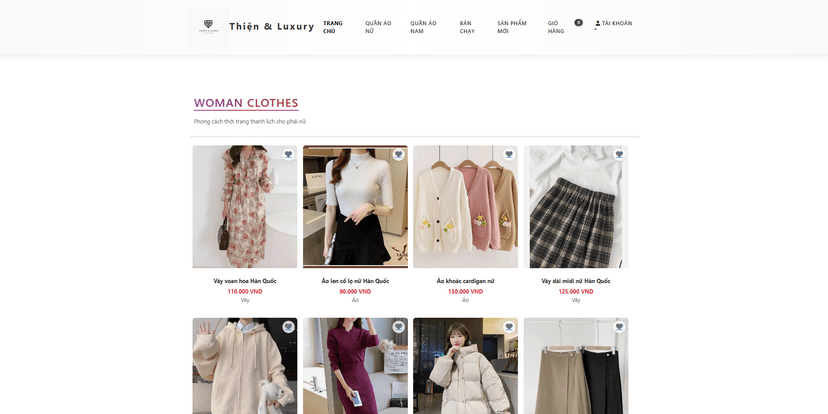Screen dimensions: 828x414
Task: Open Sản Phẩm Mới menu
Action: (512, 27)
